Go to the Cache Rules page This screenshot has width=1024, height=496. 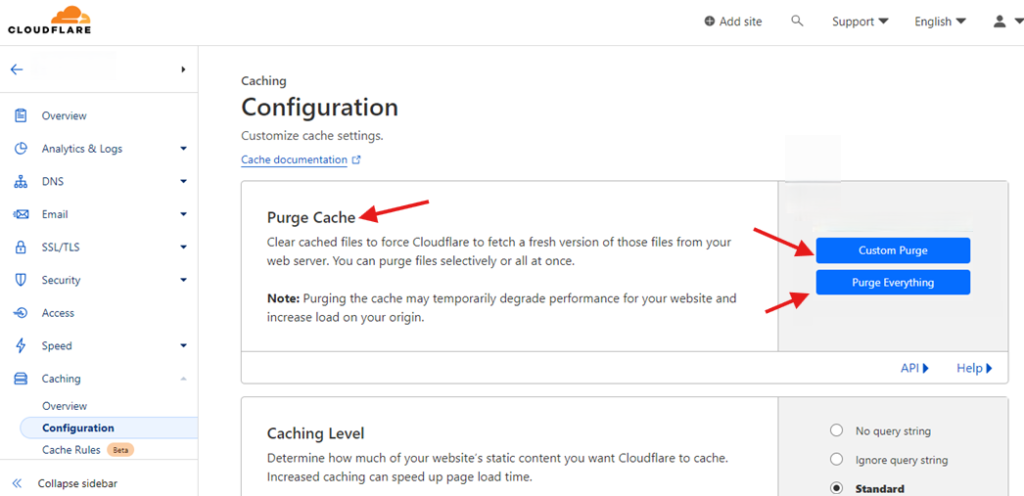pyautogui.click(x=70, y=450)
